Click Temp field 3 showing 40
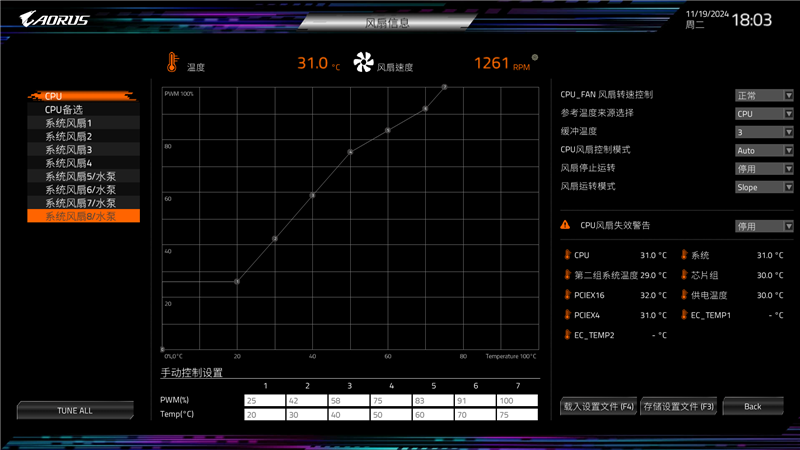 click(348, 415)
